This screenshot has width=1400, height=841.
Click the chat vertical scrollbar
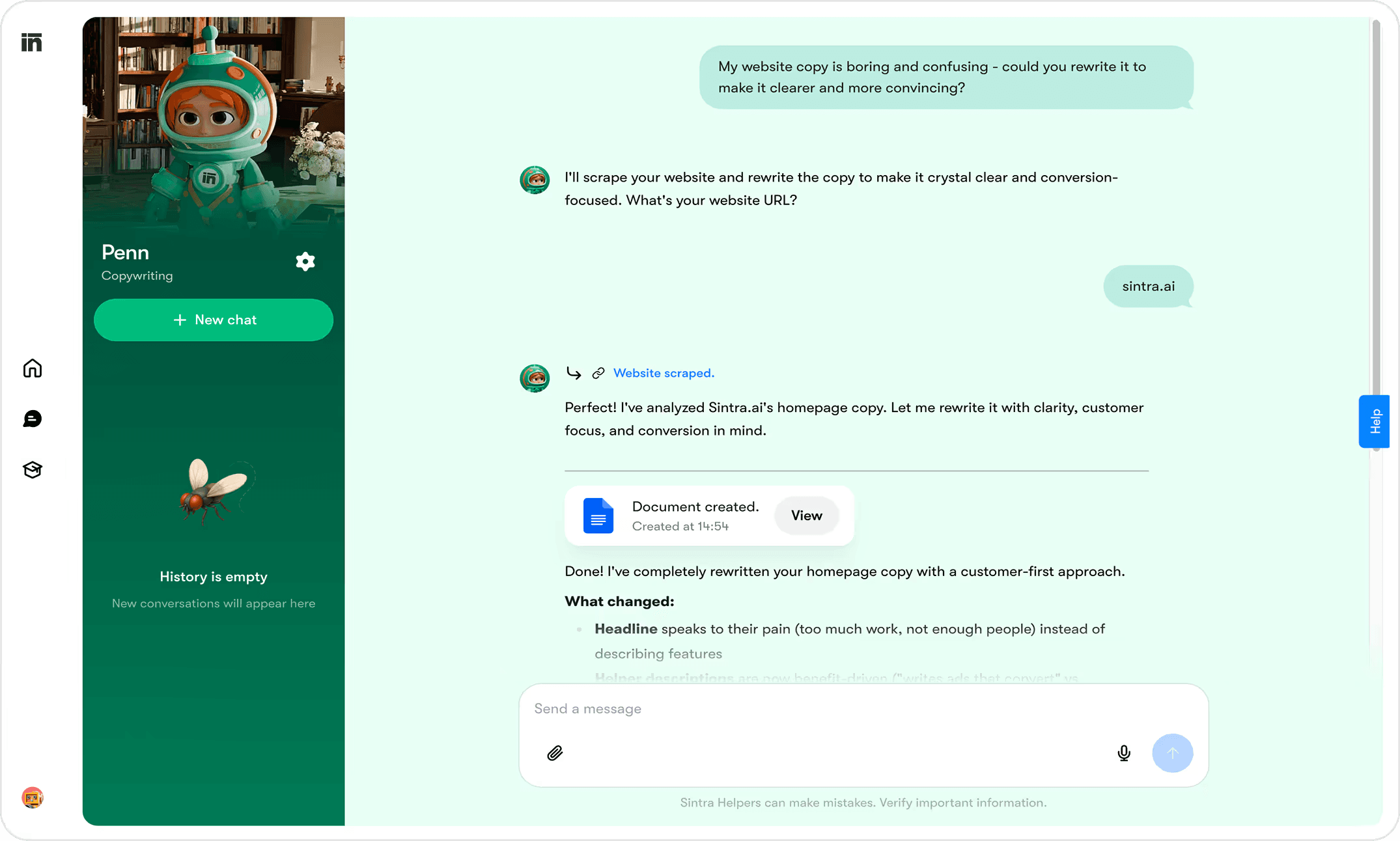pyautogui.click(x=1376, y=195)
